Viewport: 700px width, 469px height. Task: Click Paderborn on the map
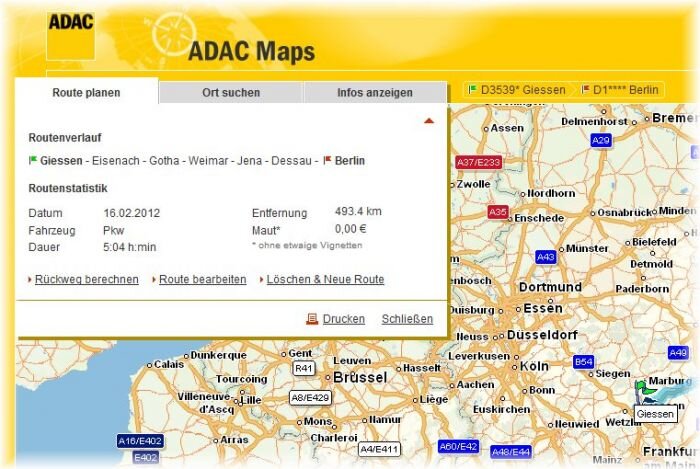(642, 289)
